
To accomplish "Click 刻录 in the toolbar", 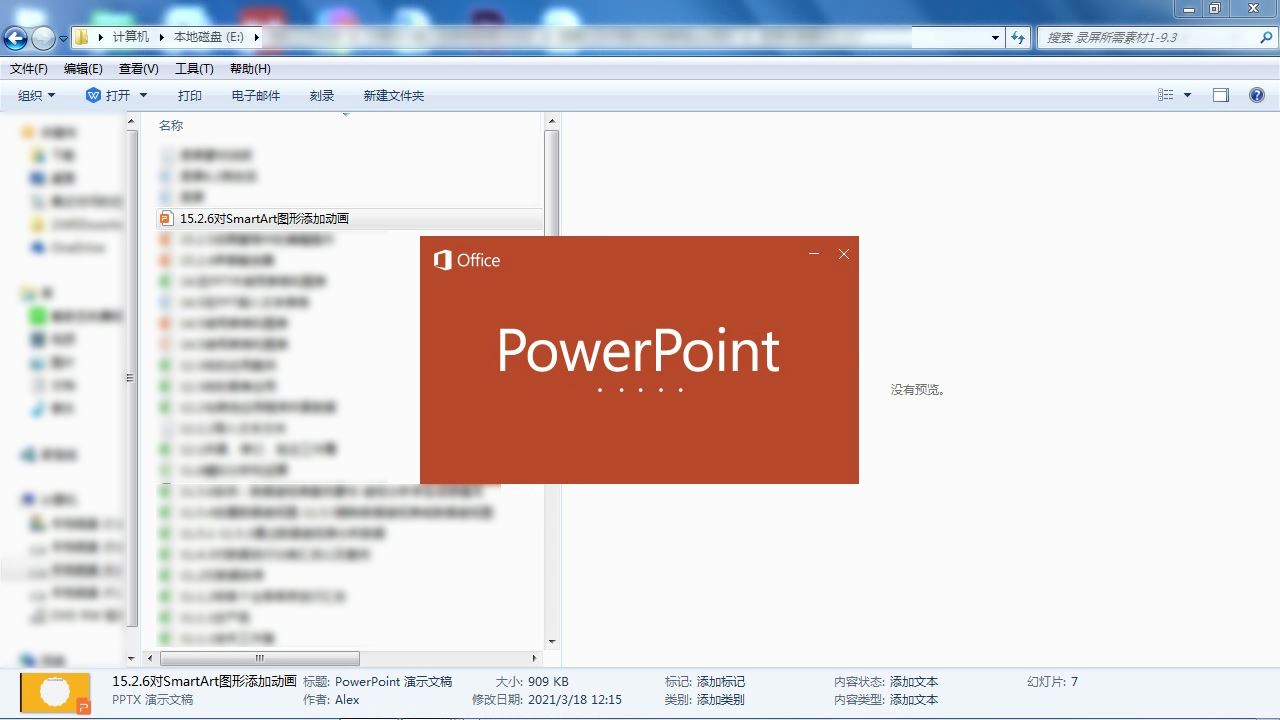I will [x=322, y=96].
